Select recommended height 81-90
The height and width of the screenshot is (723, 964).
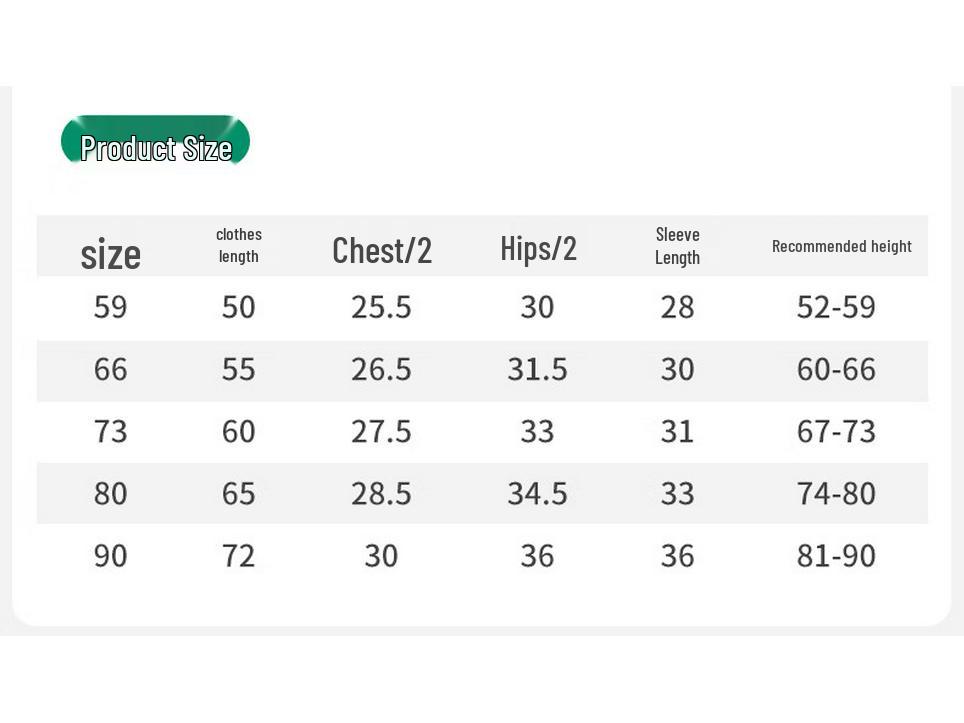(836, 555)
